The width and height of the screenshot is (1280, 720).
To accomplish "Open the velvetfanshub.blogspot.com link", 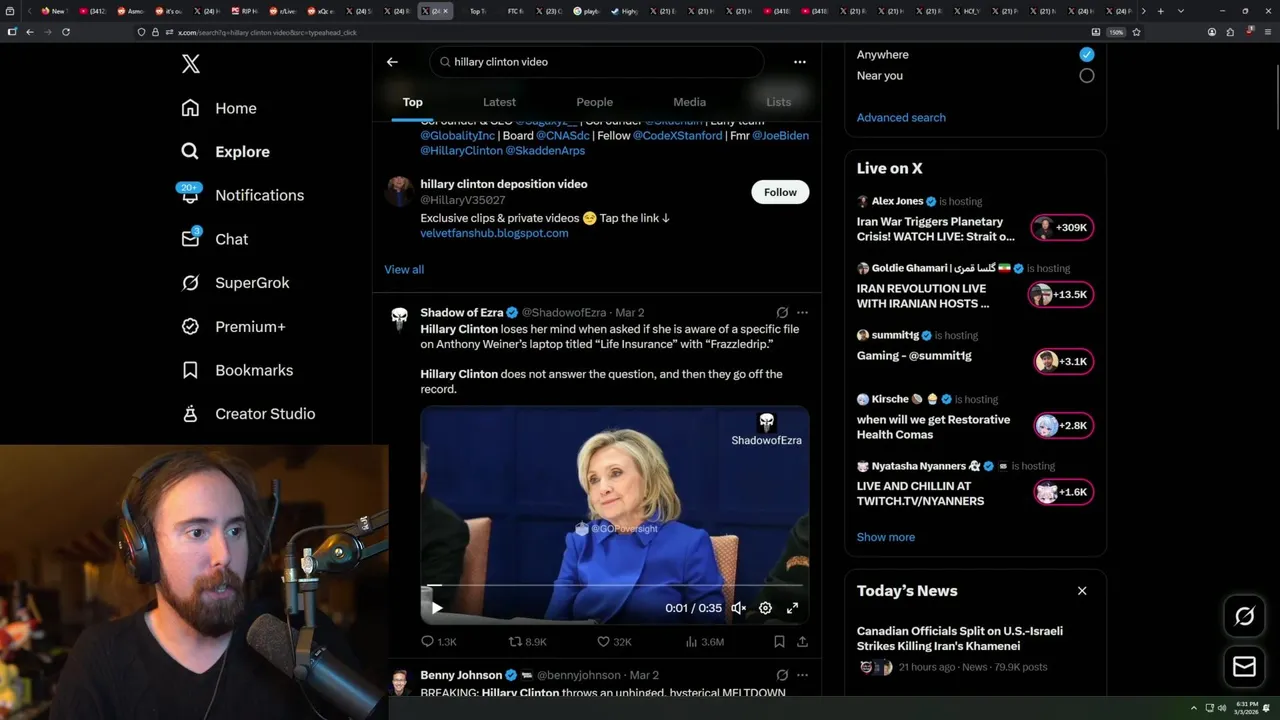I will (494, 233).
